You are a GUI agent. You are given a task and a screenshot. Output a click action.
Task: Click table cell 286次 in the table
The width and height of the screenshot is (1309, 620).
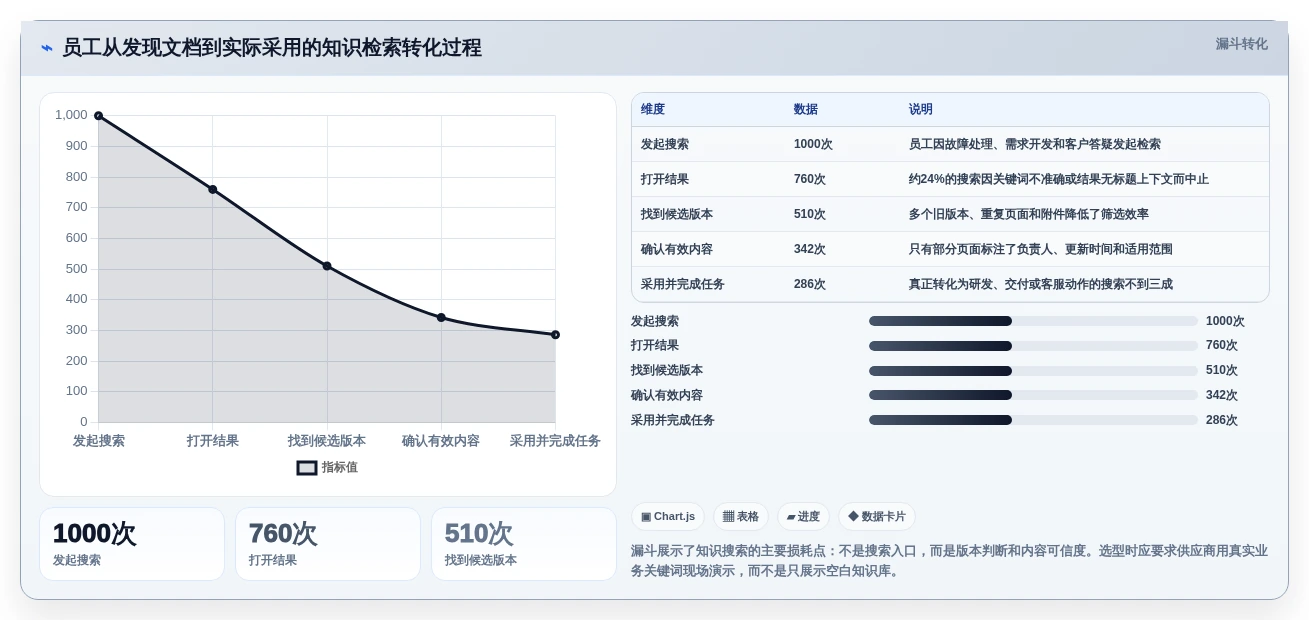[810, 284]
